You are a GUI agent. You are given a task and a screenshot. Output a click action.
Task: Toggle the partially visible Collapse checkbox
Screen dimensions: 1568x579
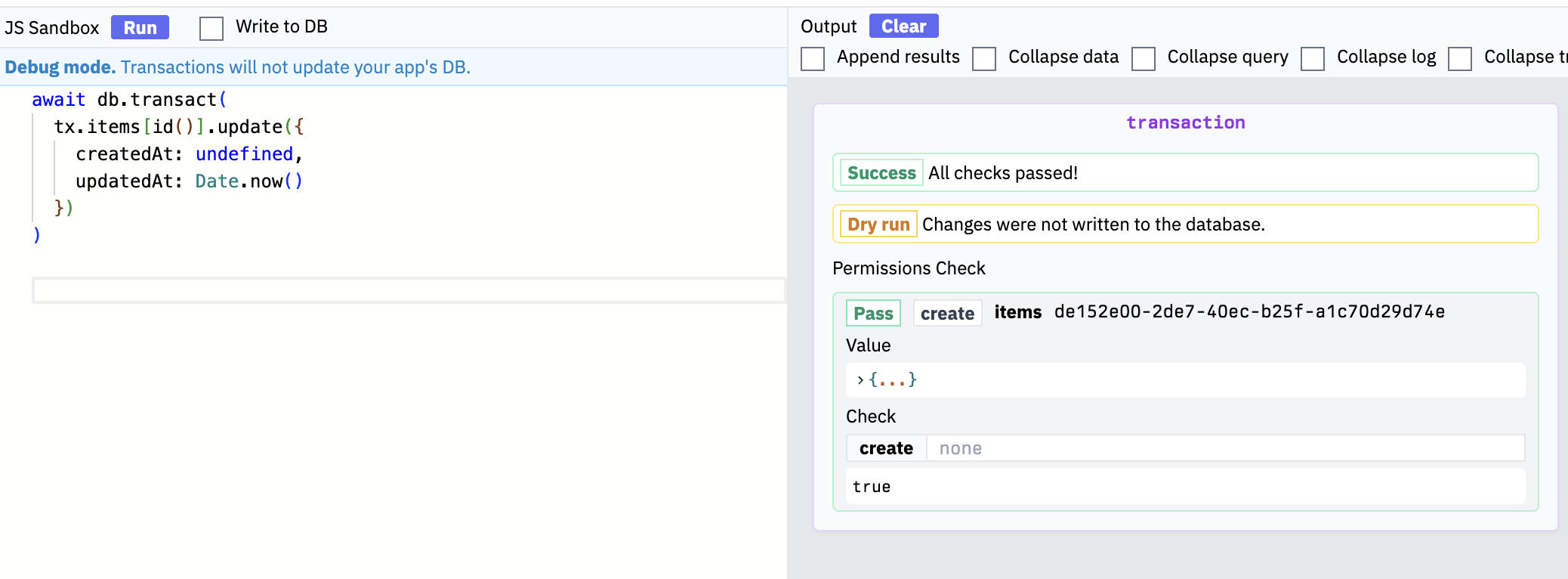tap(1460, 58)
